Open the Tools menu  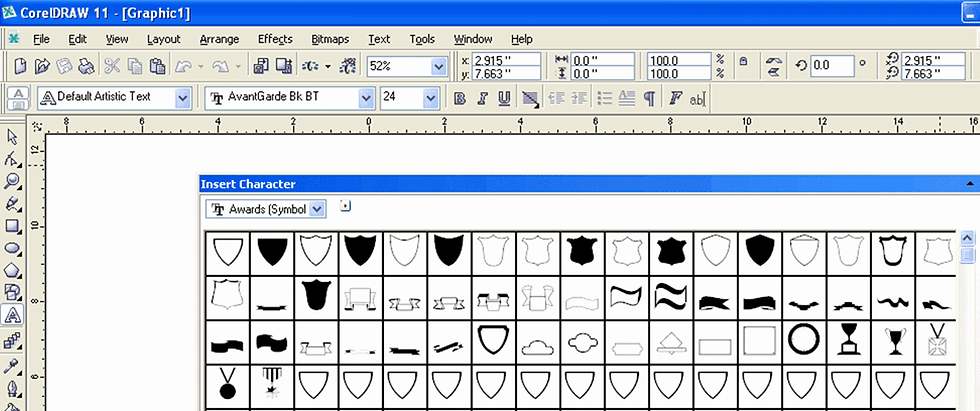click(x=422, y=39)
